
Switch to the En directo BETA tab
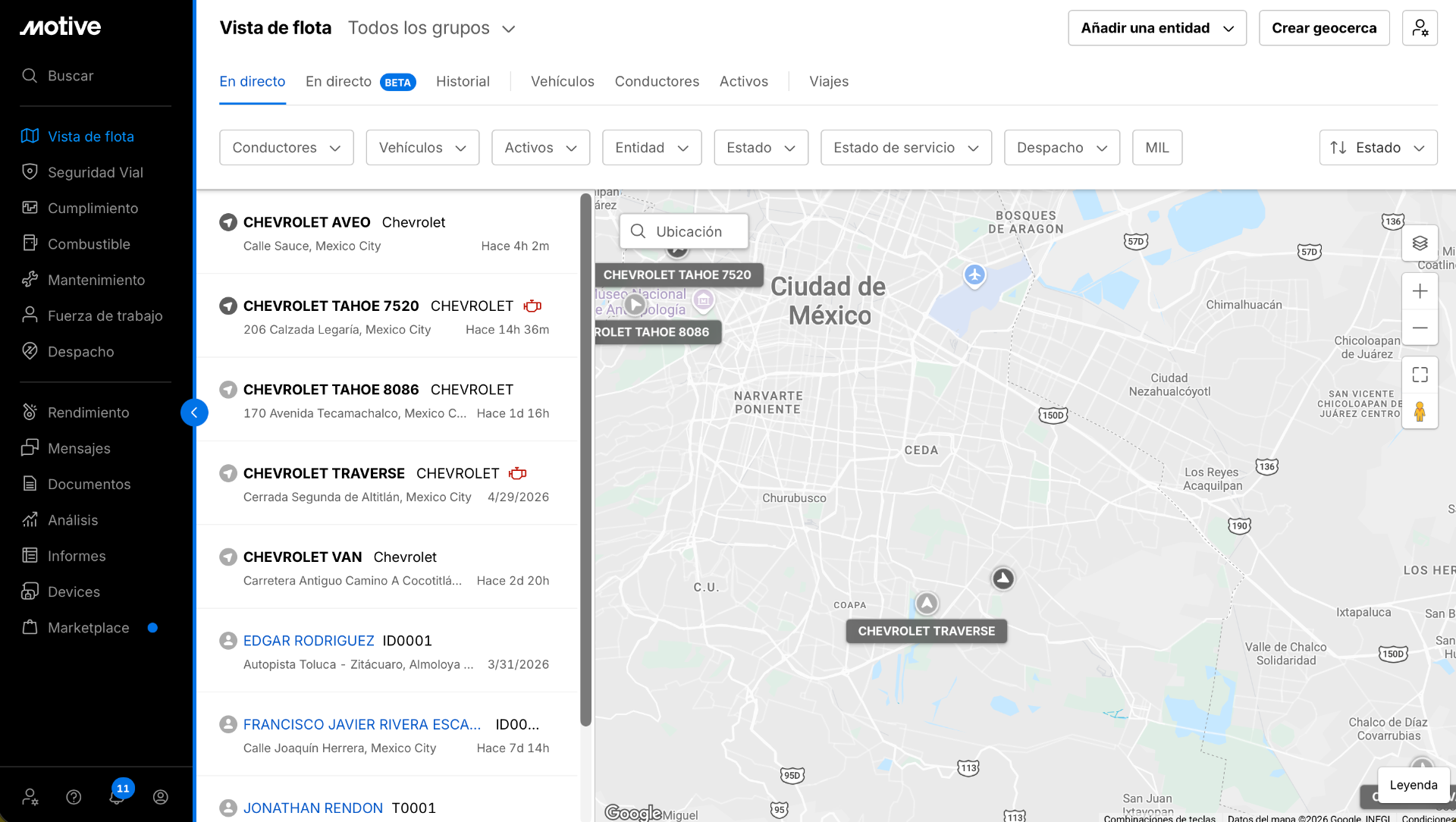coord(361,81)
